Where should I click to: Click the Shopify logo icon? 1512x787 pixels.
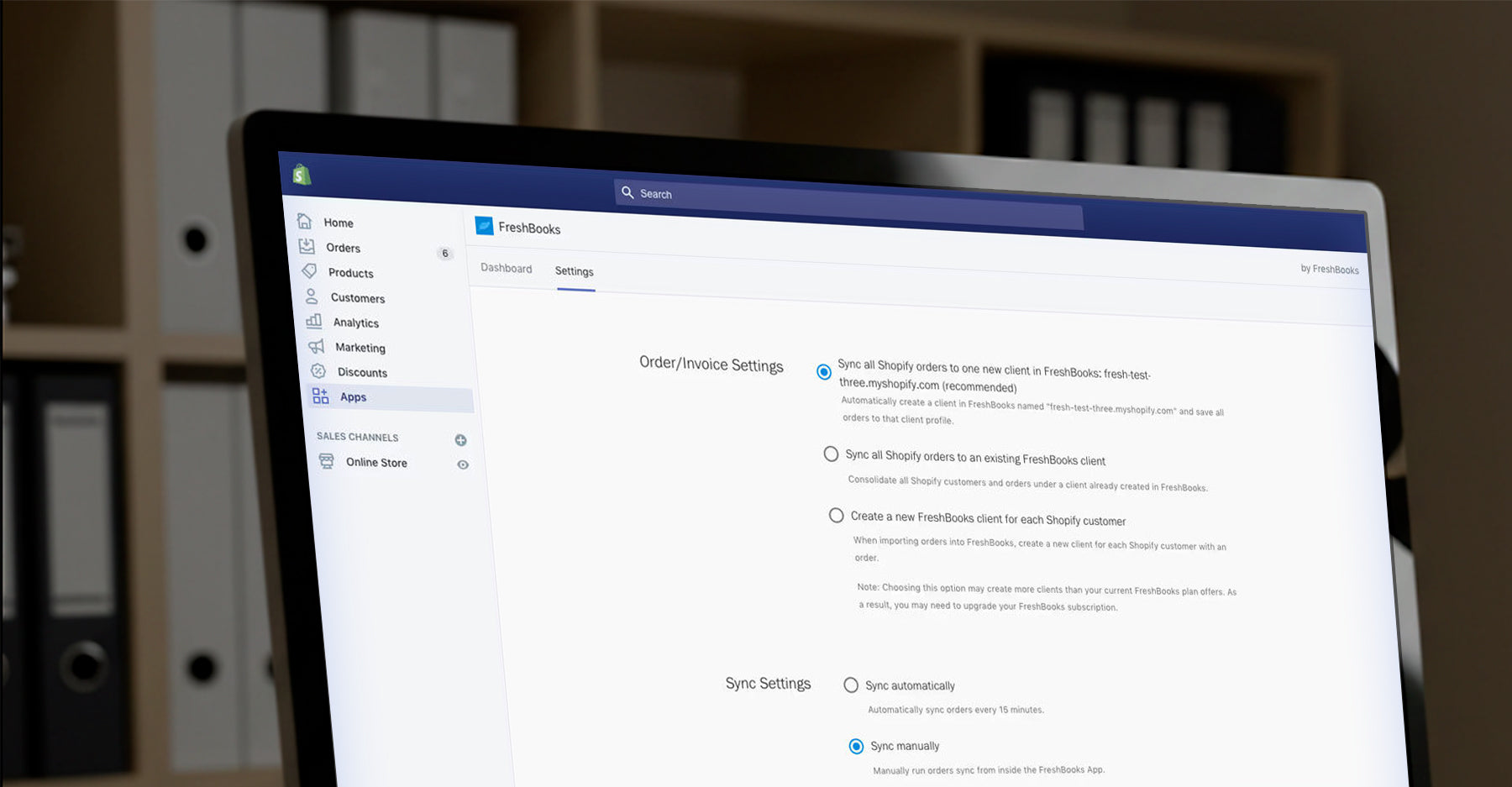pos(302,174)
